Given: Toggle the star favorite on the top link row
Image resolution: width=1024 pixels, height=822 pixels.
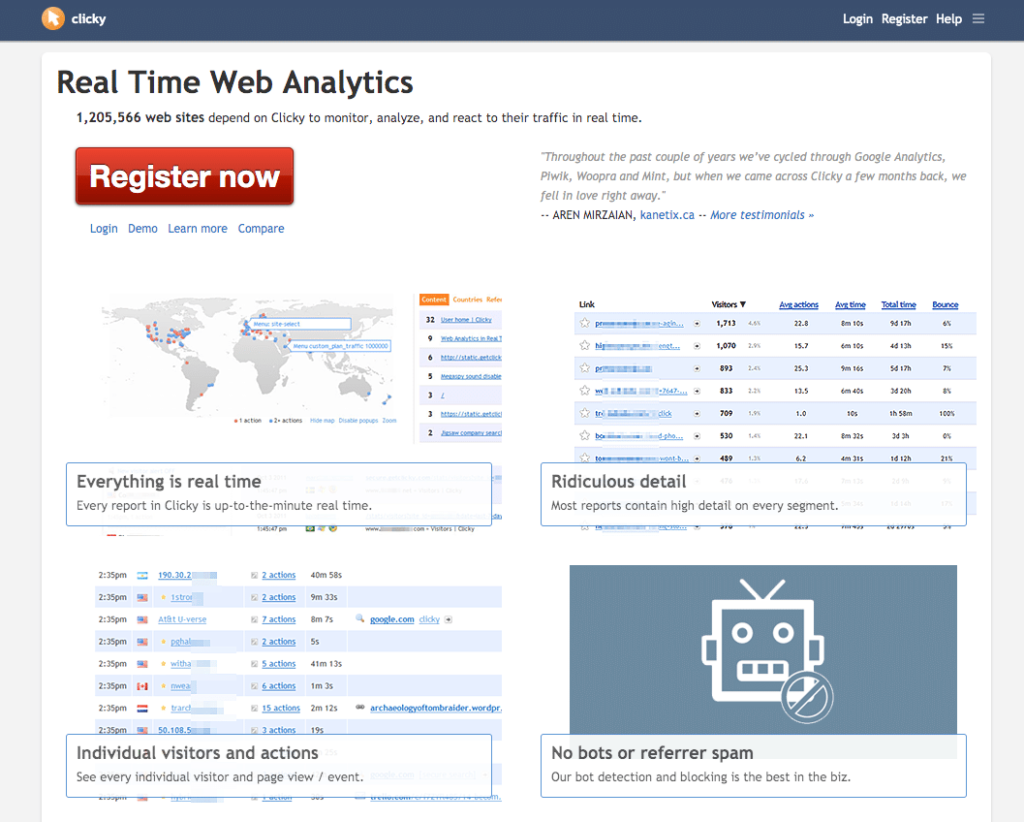Looking at the screenshot, I should tap(584, 322).
